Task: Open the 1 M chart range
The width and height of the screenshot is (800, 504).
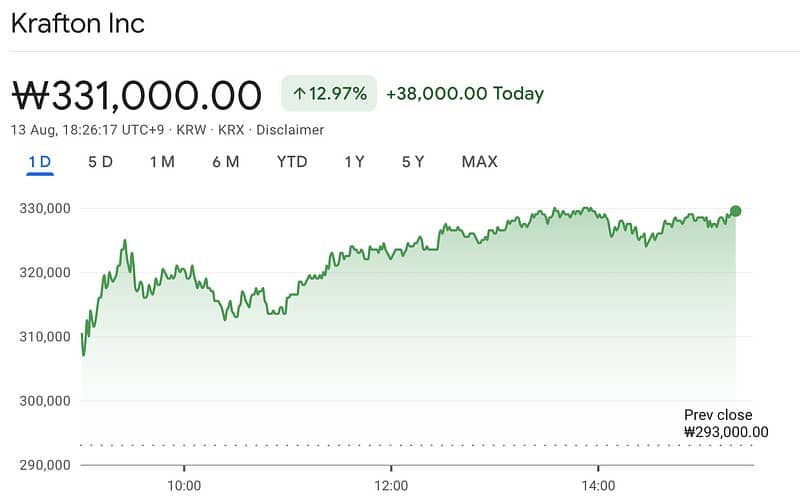Action: coord(162,162)
